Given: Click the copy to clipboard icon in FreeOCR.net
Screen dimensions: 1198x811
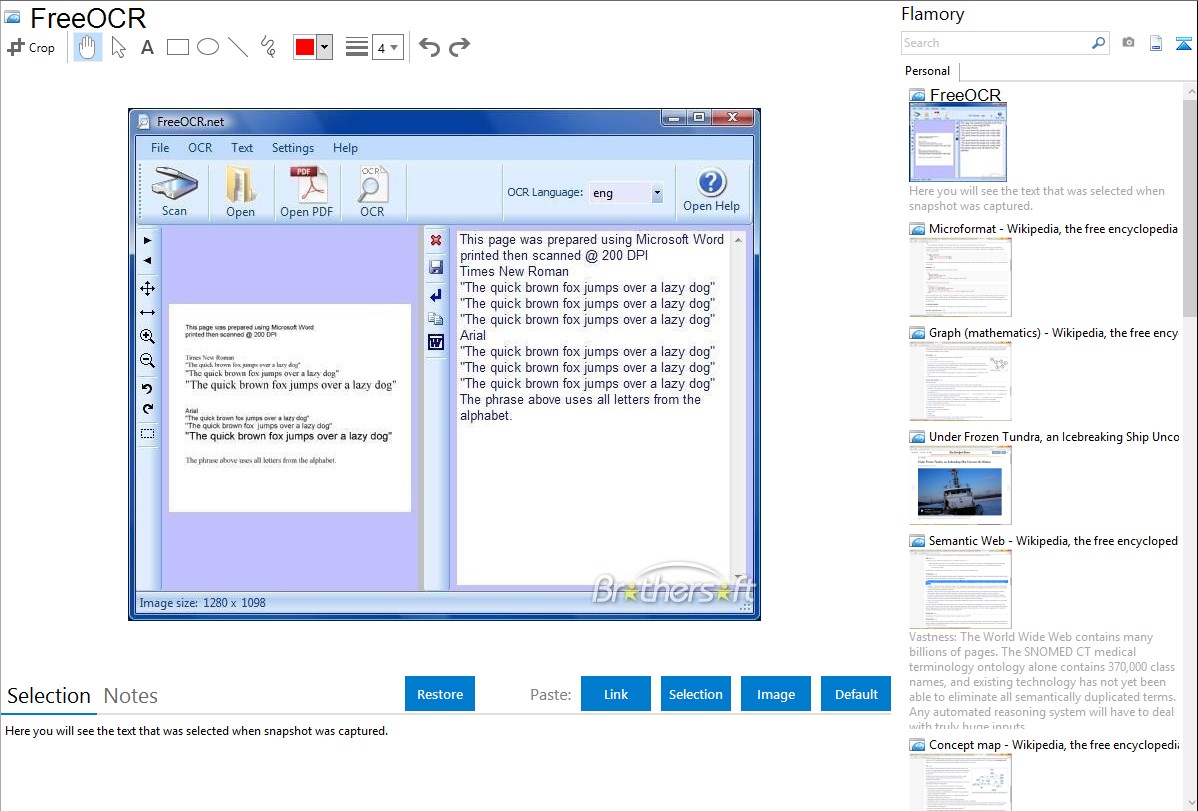Looking at the screenshot, I should [435, 319].
